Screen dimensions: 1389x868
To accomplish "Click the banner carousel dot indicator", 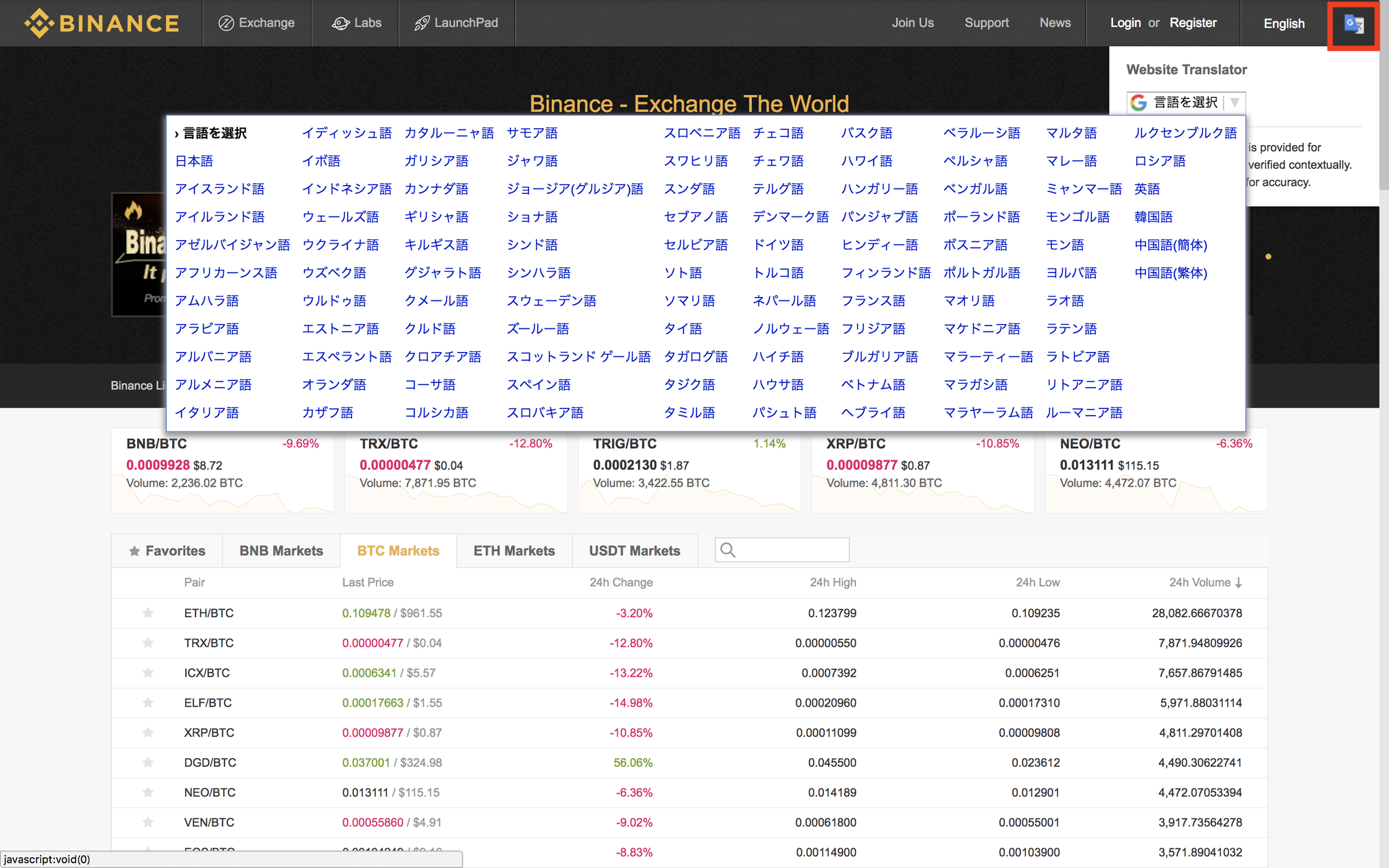I will (1268, 256).
